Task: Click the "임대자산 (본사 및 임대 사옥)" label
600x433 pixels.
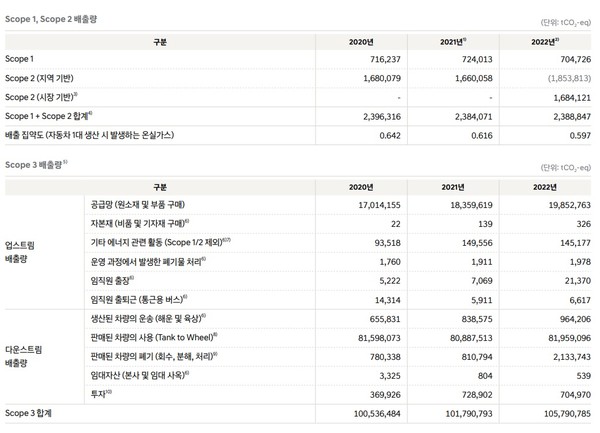Action: tap(139, 376)
